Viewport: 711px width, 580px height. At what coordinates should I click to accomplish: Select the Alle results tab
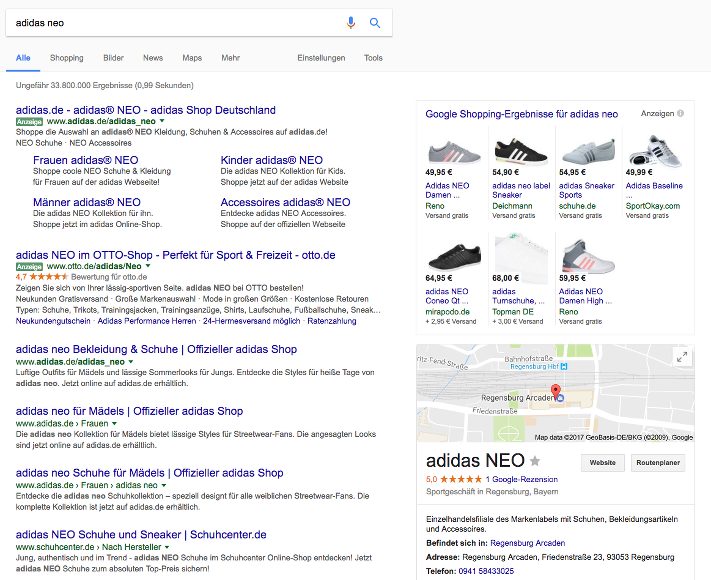tap(23, 58)
